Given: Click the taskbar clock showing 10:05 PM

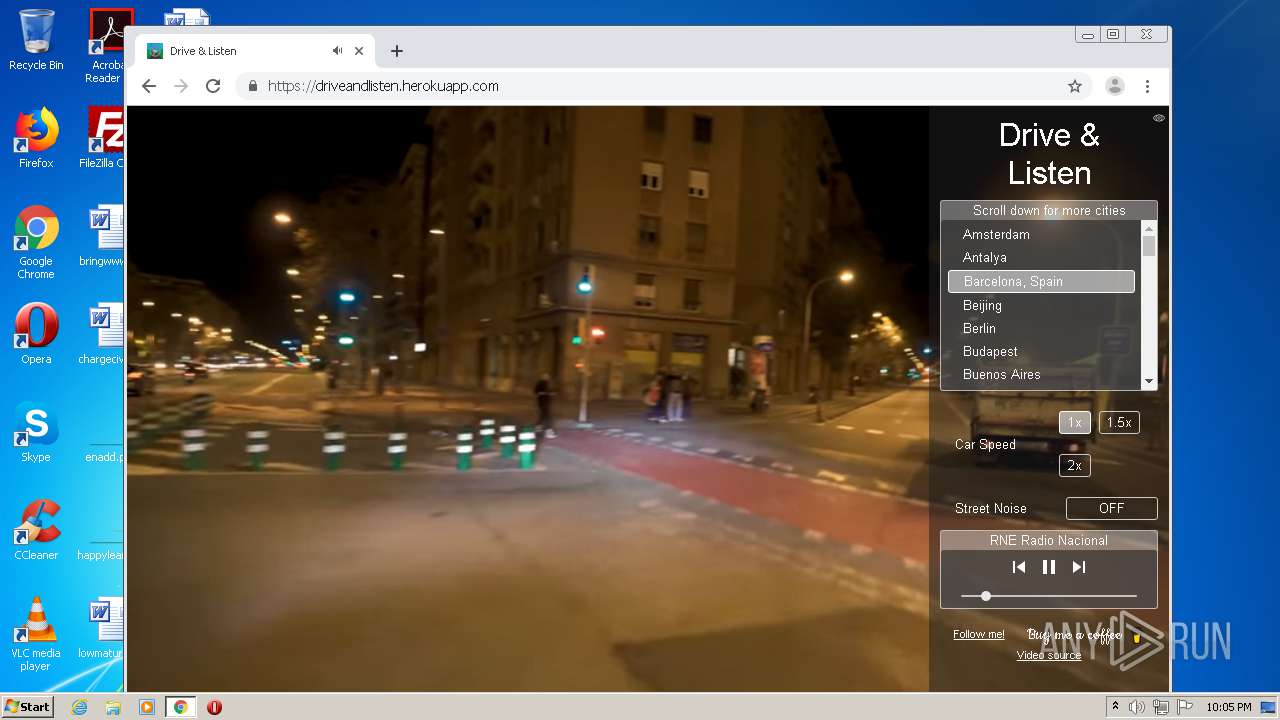Looking at the screenshot, I should 1228,707.
